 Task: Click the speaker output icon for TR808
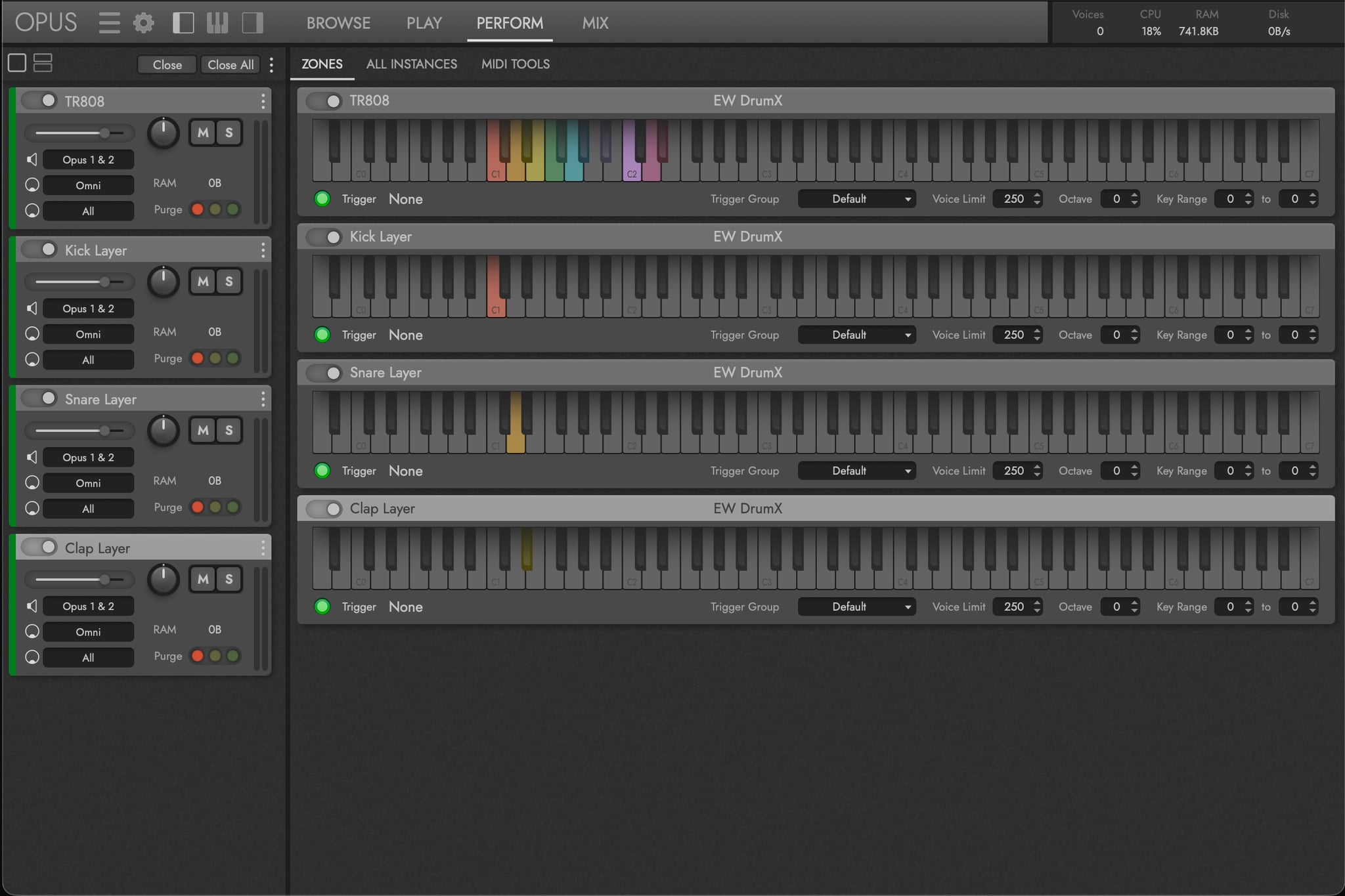tap(32, 160)
